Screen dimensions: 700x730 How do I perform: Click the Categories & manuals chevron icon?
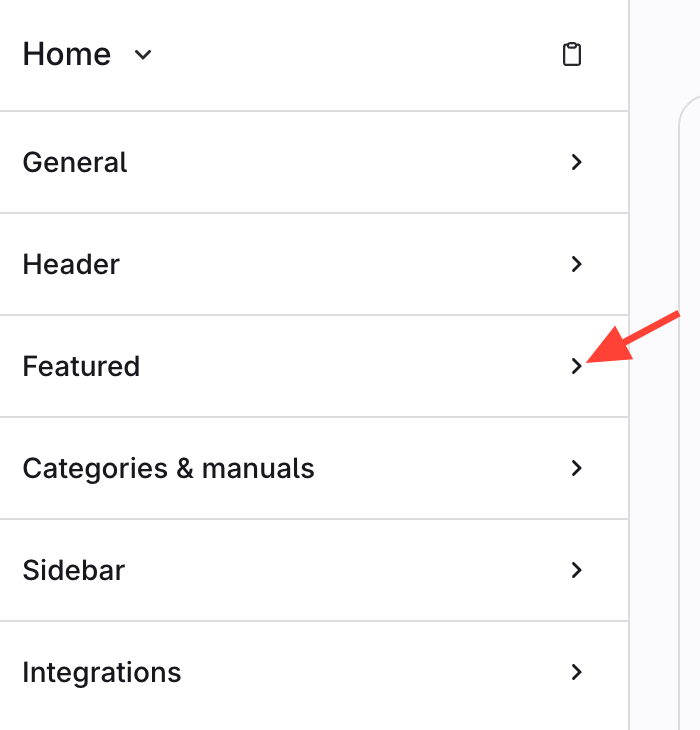click(576, 468)
